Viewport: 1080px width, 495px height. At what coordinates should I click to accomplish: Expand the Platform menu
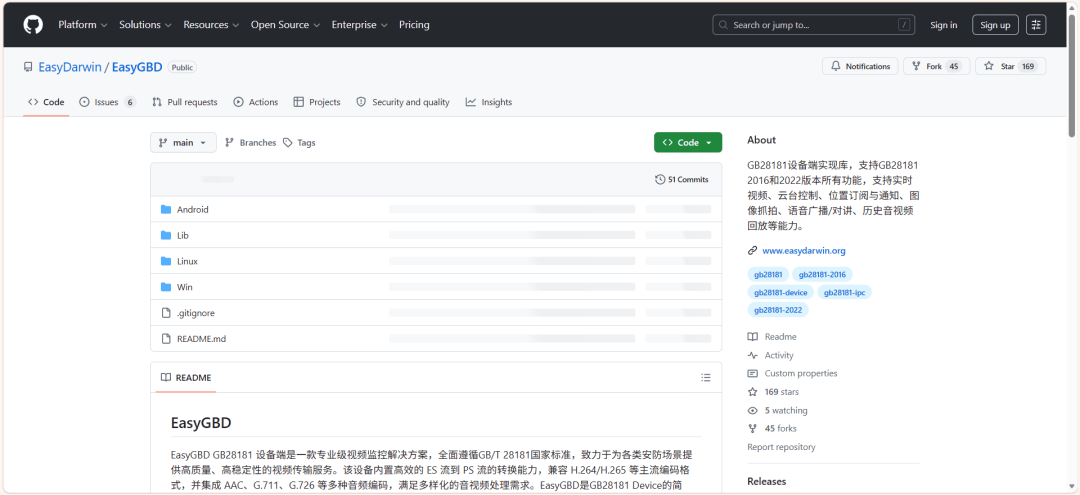pos(83,25)
